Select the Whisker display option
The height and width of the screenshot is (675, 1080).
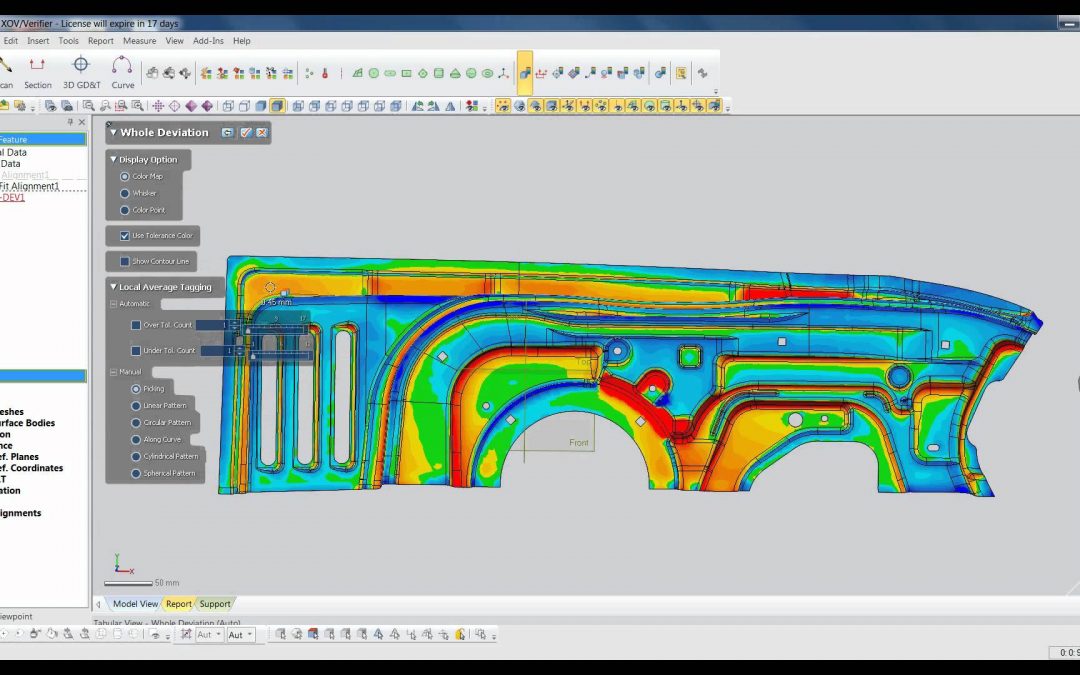coord(125,194)
